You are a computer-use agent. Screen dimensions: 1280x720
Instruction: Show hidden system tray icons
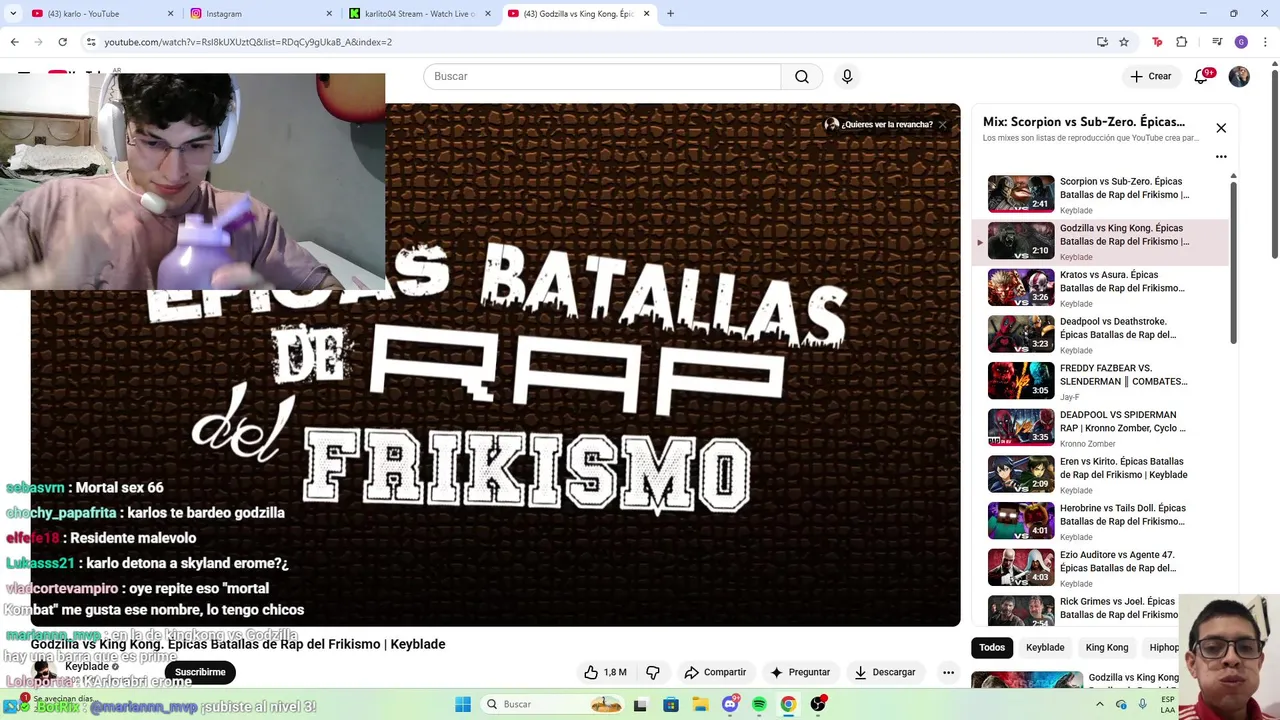coord(1100,704)
